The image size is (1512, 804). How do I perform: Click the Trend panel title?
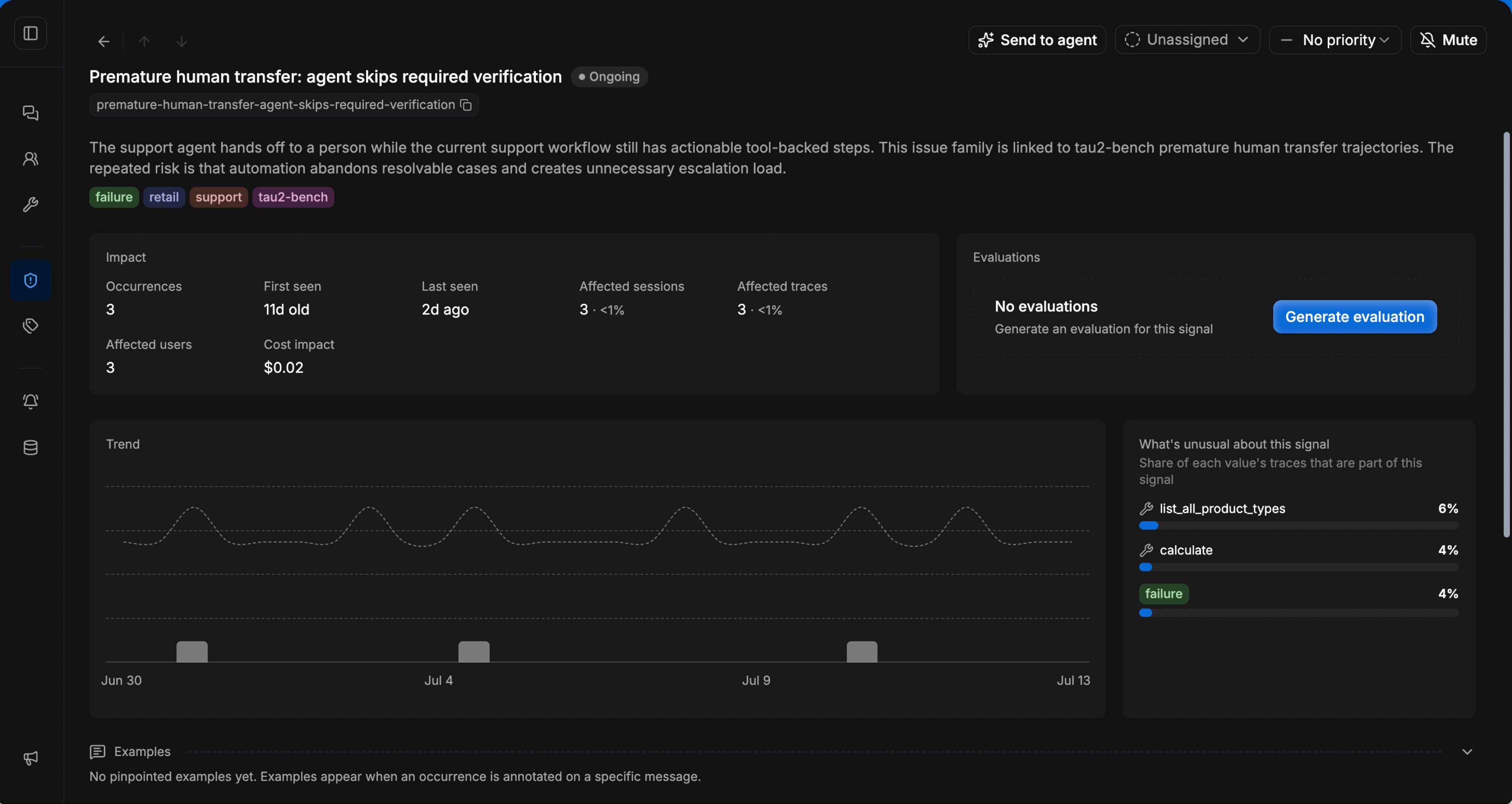click(123, 444)
